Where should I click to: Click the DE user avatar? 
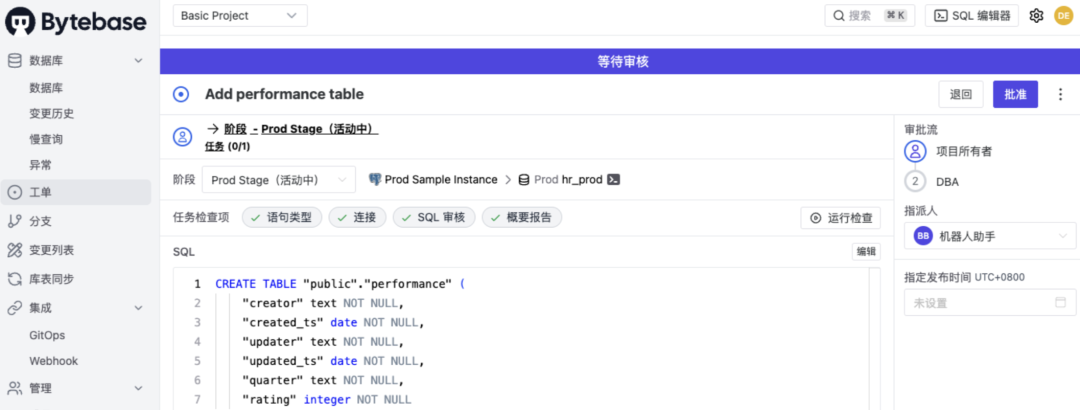[1063, 16]
